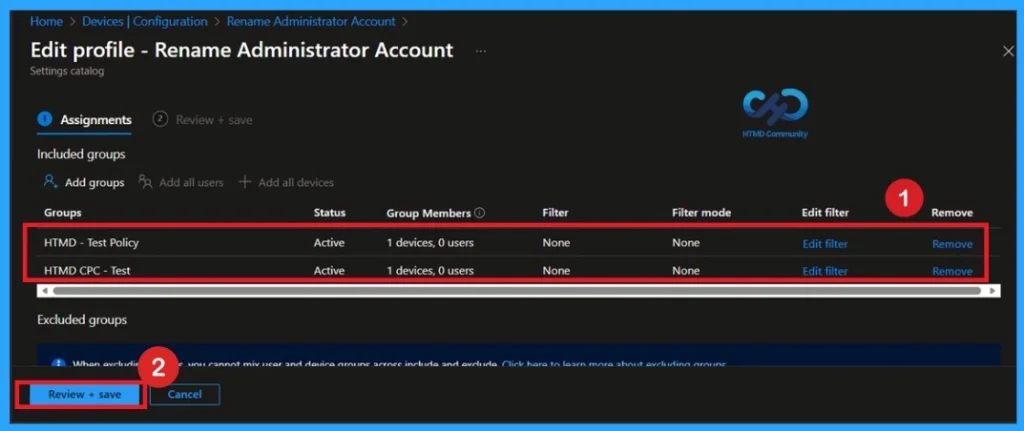
Task: Click the Review + save button
Action: 85,394
